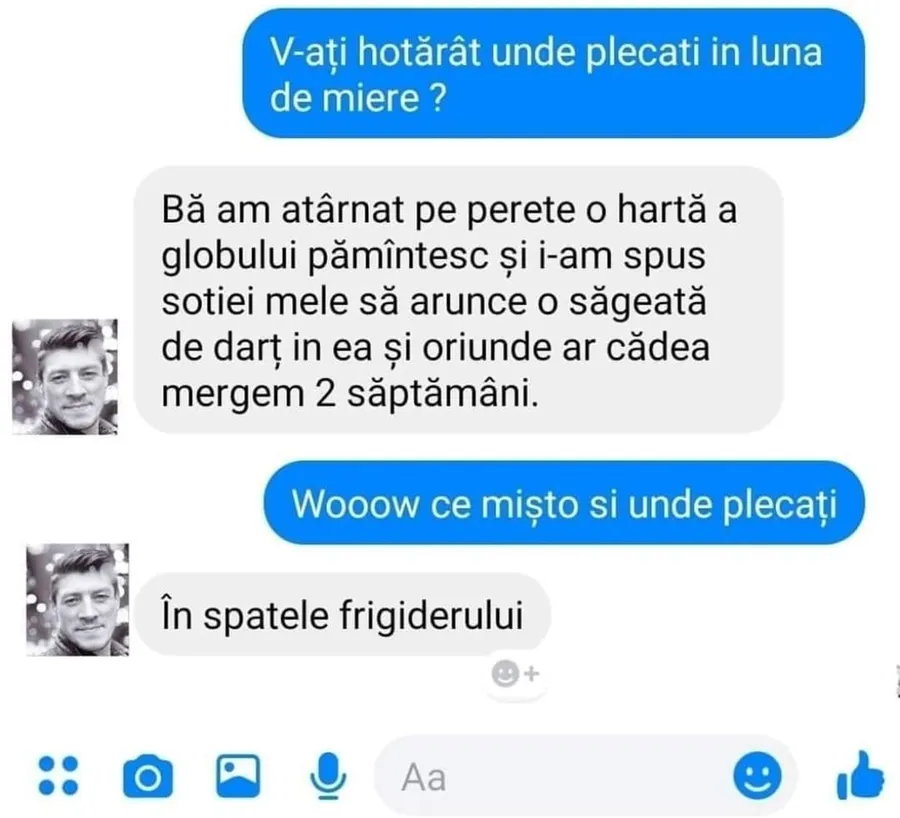
Task: Select the 'Wooow ce mișto' sent bubble
Action: click(564, 503)
